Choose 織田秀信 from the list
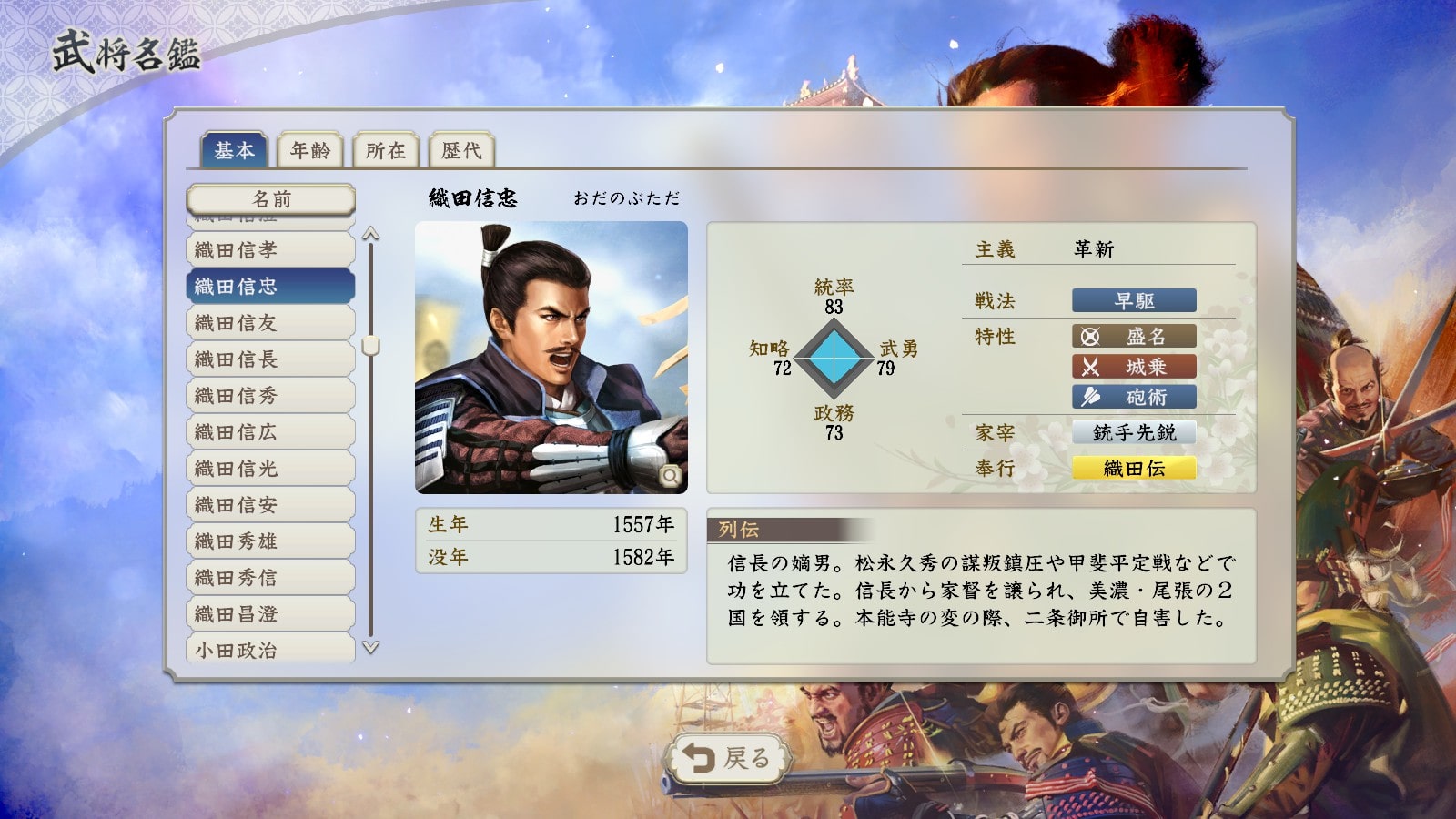Viewport: 1456px width, 819px height. click(x=270, y=578)
